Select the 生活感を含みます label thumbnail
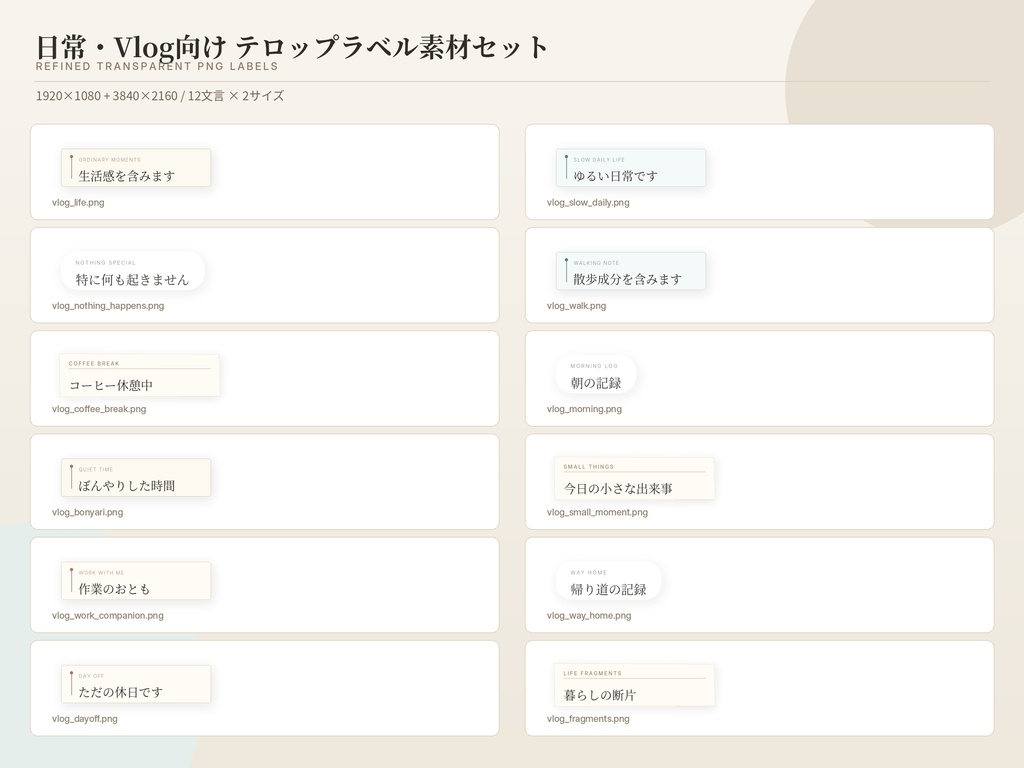 [x=136, y=168]
